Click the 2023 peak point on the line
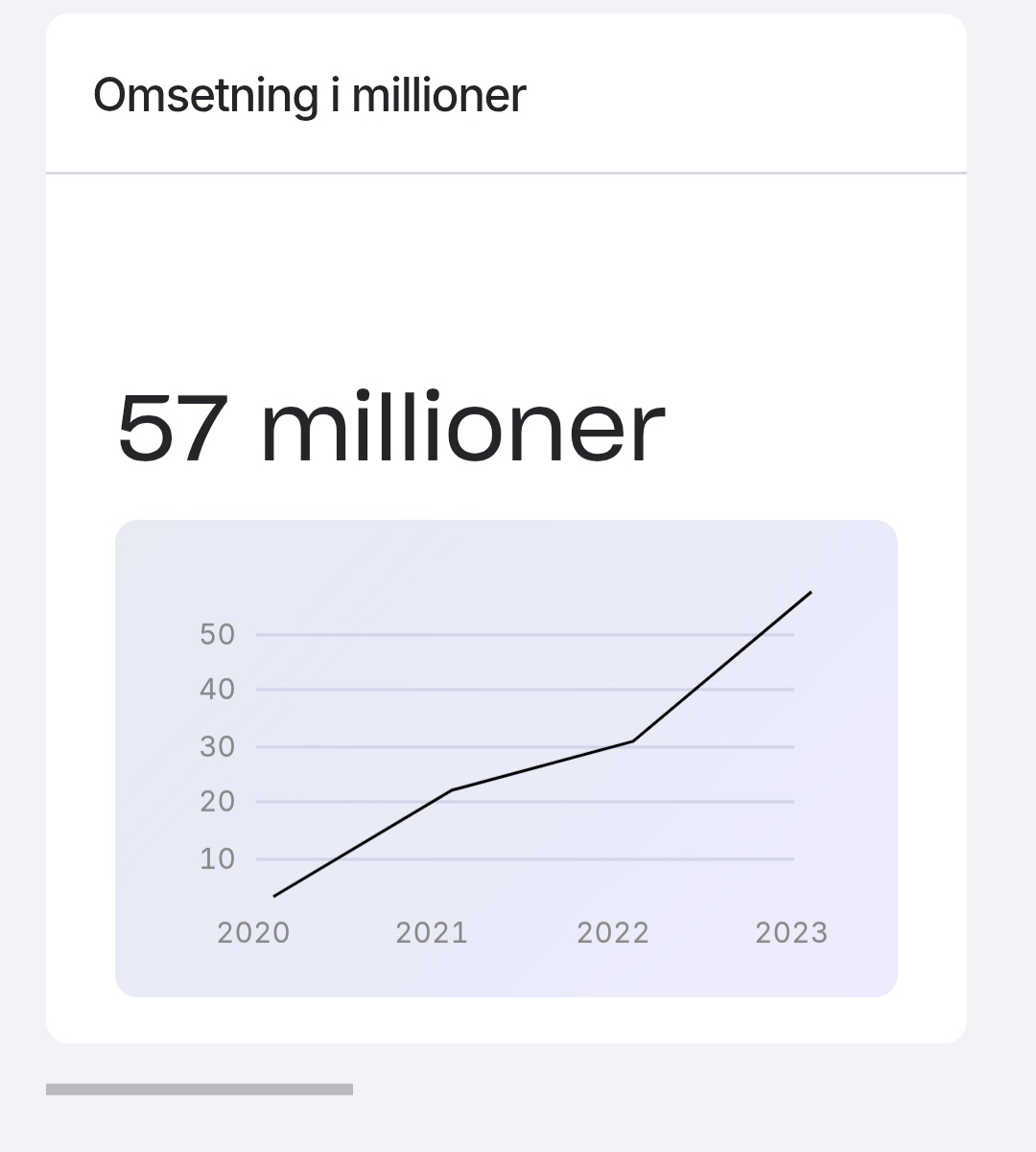Image resolution: width=1036 pixels, height=1152 pixels. (x=812, y=592)
